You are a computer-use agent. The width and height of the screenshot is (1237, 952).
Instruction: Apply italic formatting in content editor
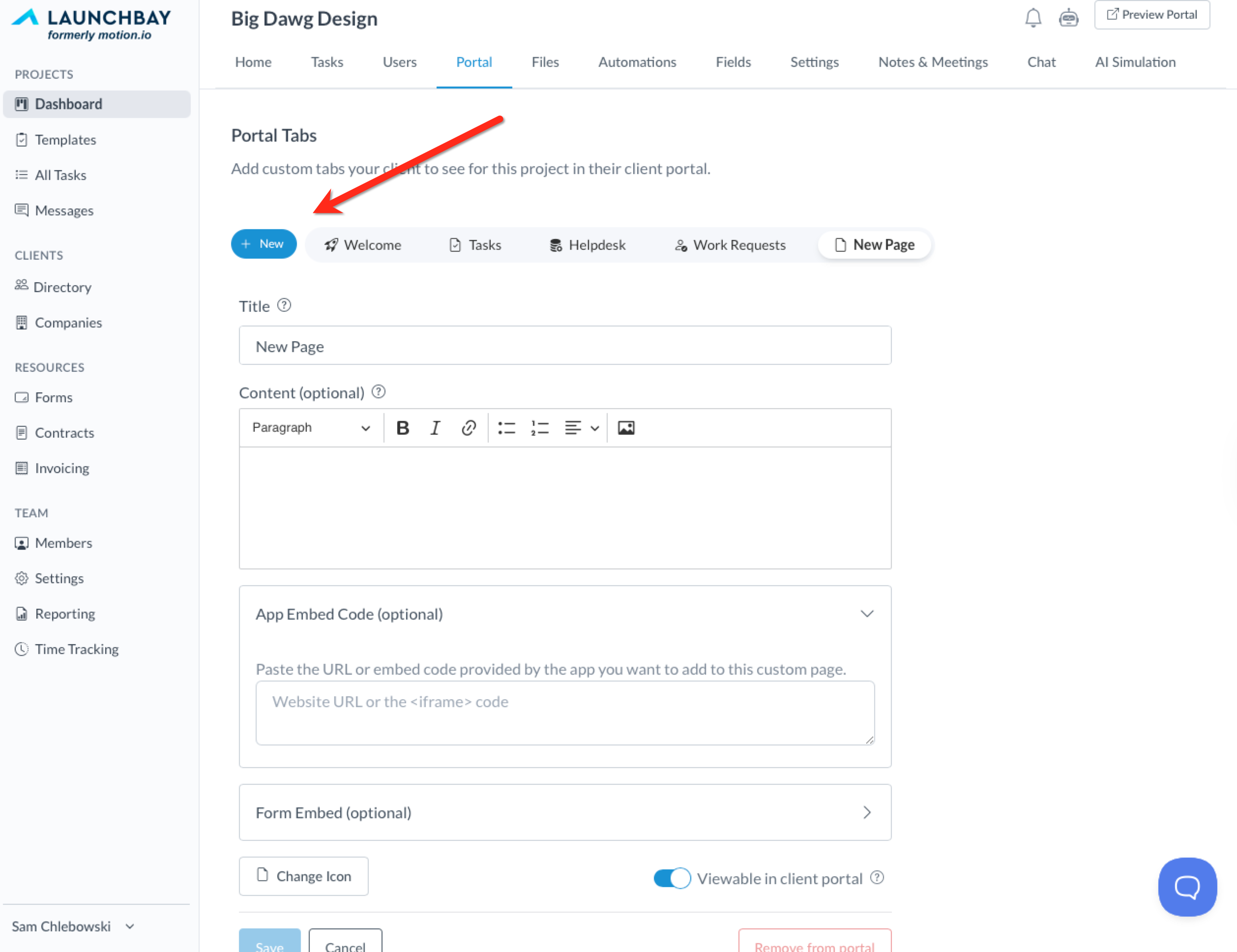[435, 428]
